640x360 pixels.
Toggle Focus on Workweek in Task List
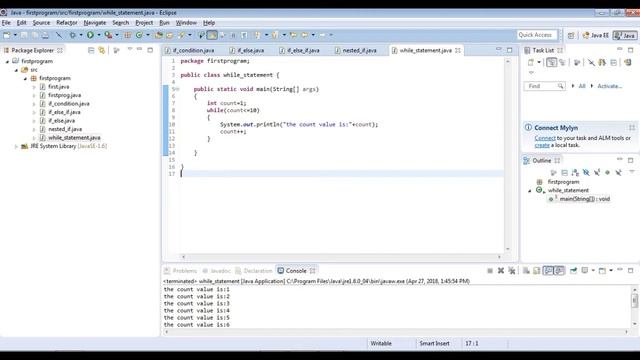tap(577, 62)
